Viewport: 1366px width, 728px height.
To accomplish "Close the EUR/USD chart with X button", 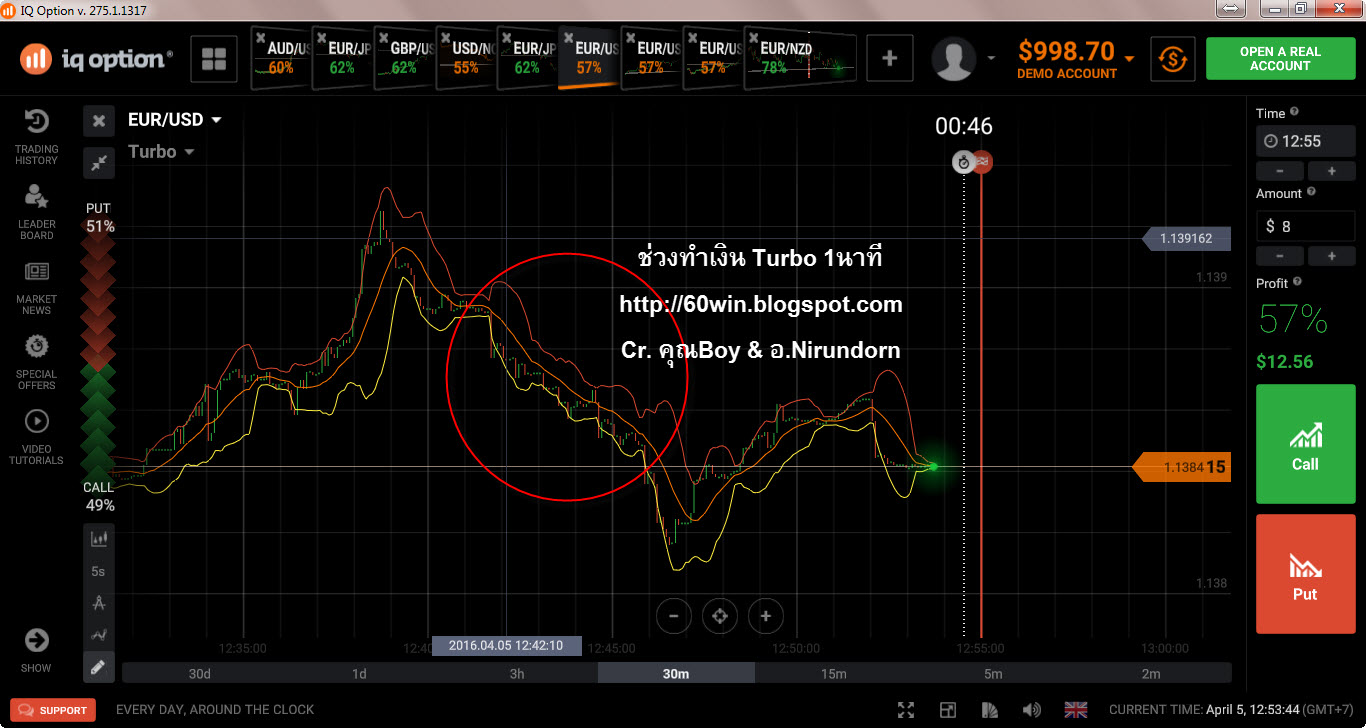I will point(99,121).
